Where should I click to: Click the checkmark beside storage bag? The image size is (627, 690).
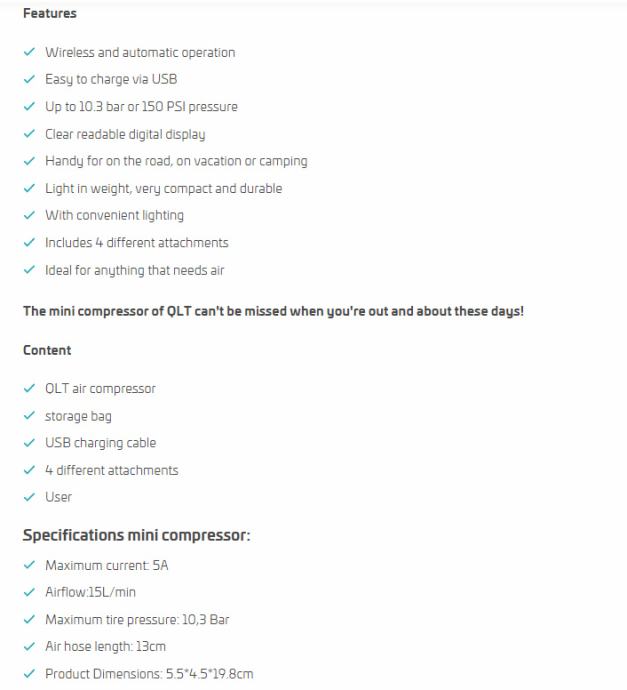[x=29, y=416]
